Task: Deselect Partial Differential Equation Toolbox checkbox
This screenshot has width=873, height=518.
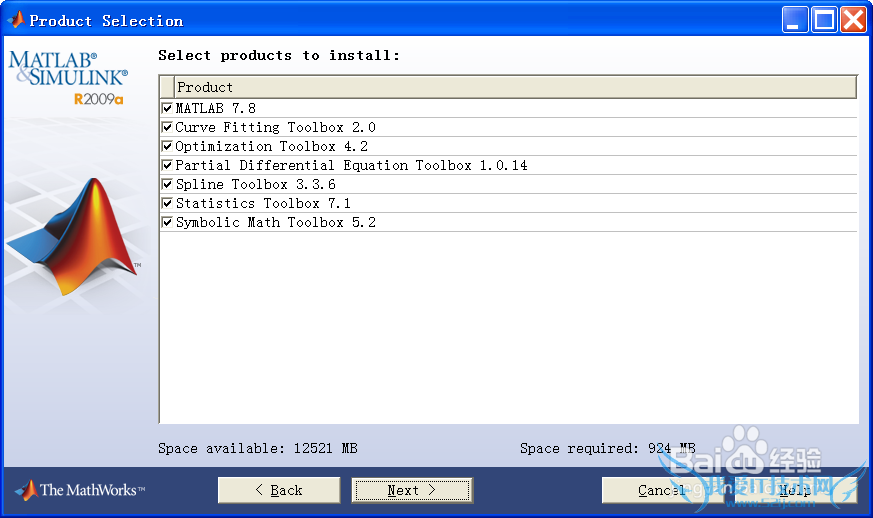Action: (167, 165)
